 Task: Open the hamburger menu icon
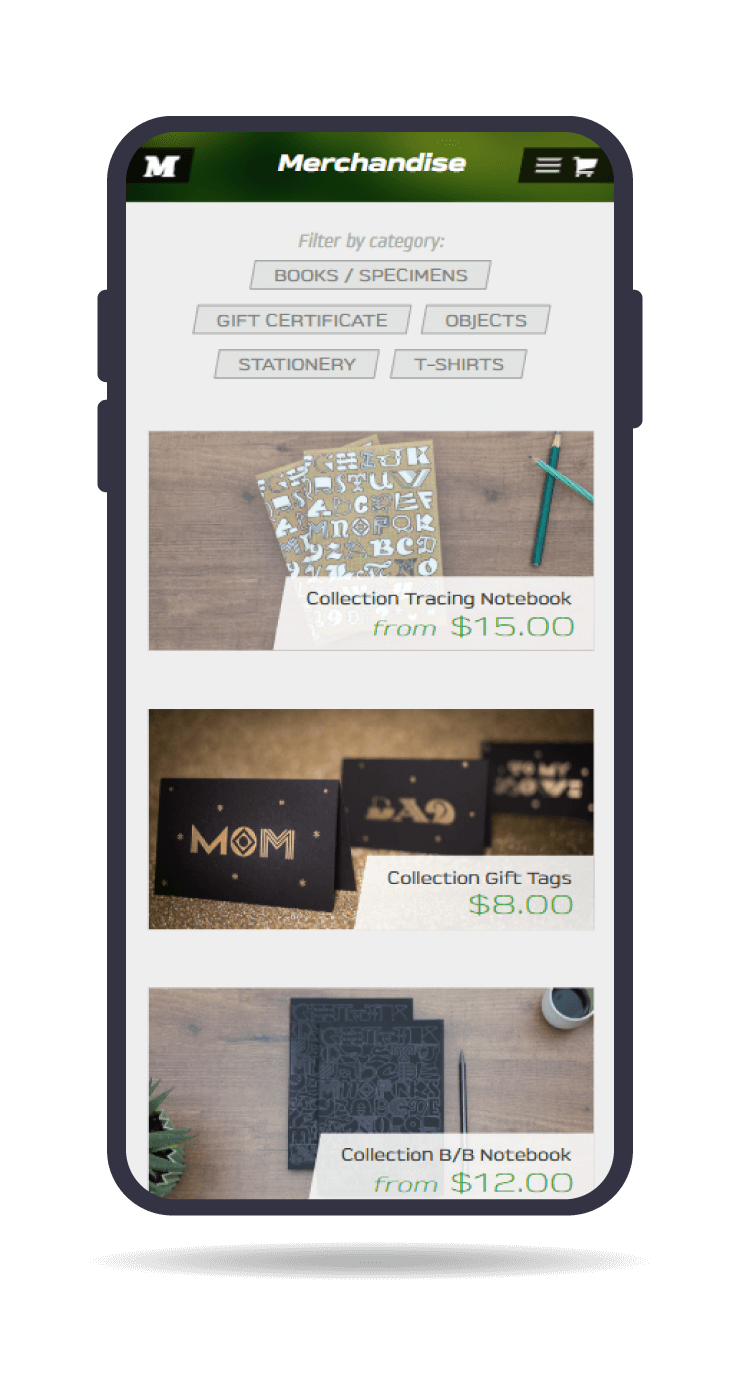[x=547, y=166]
